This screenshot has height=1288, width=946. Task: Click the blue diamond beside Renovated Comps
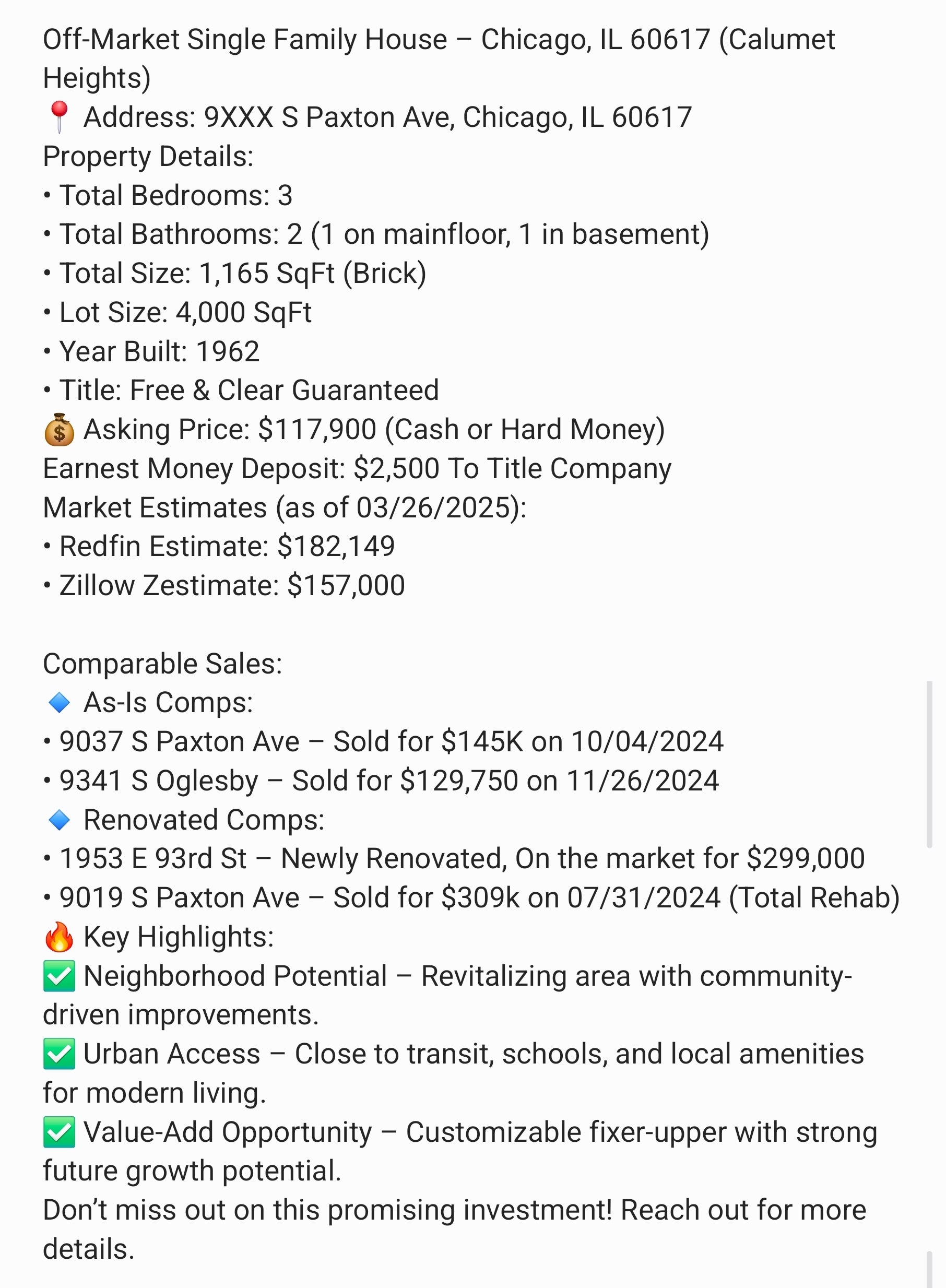(59, 820)
